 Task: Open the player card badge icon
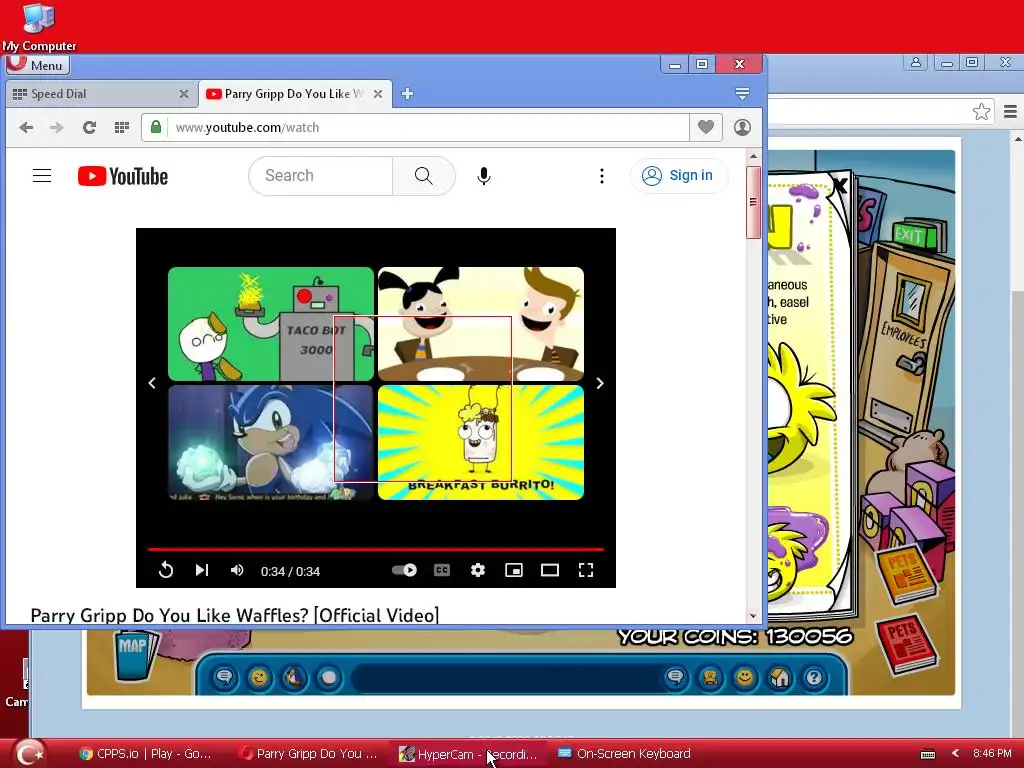pos(710,678)
